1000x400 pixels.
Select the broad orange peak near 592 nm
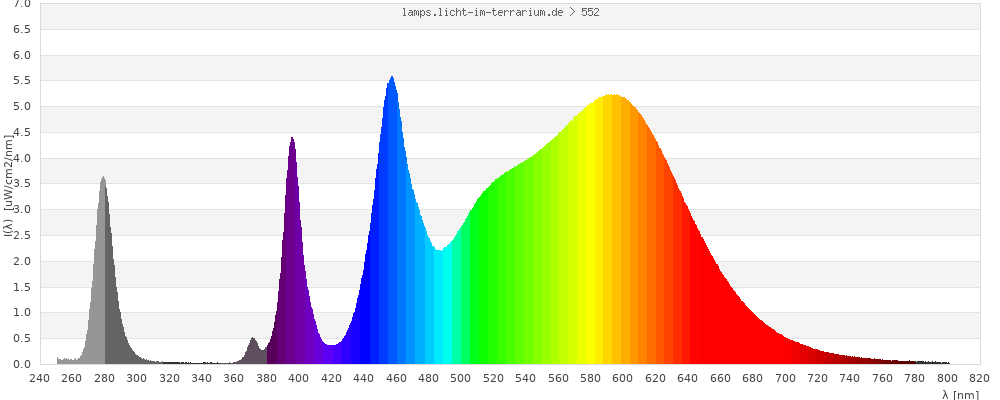(612, 97)
